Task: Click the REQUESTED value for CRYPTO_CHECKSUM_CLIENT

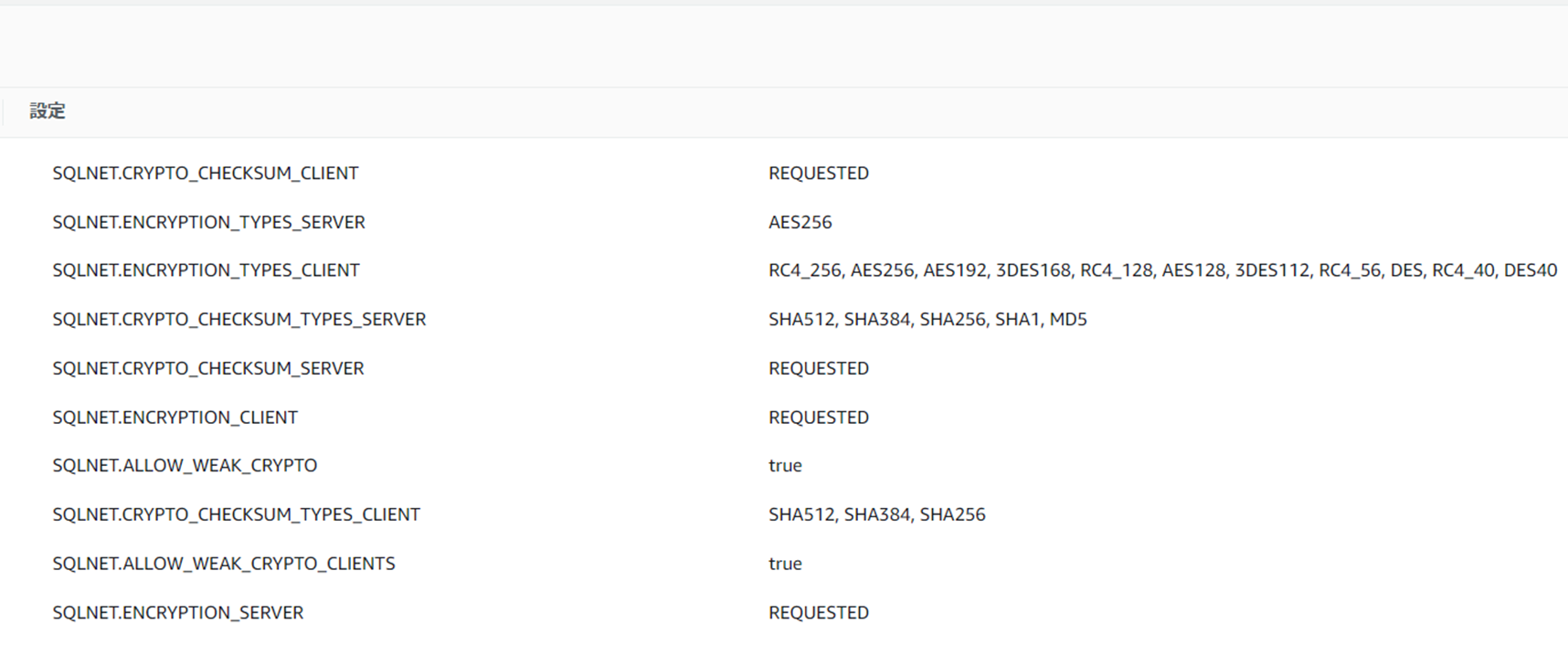Action: coord(818,174)
